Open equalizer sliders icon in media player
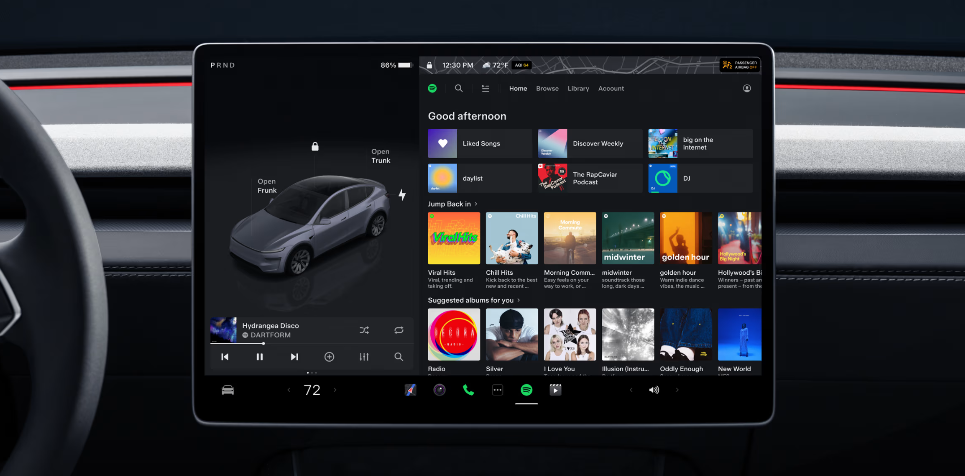The image size is (965, 476). [x=364, y=357]
